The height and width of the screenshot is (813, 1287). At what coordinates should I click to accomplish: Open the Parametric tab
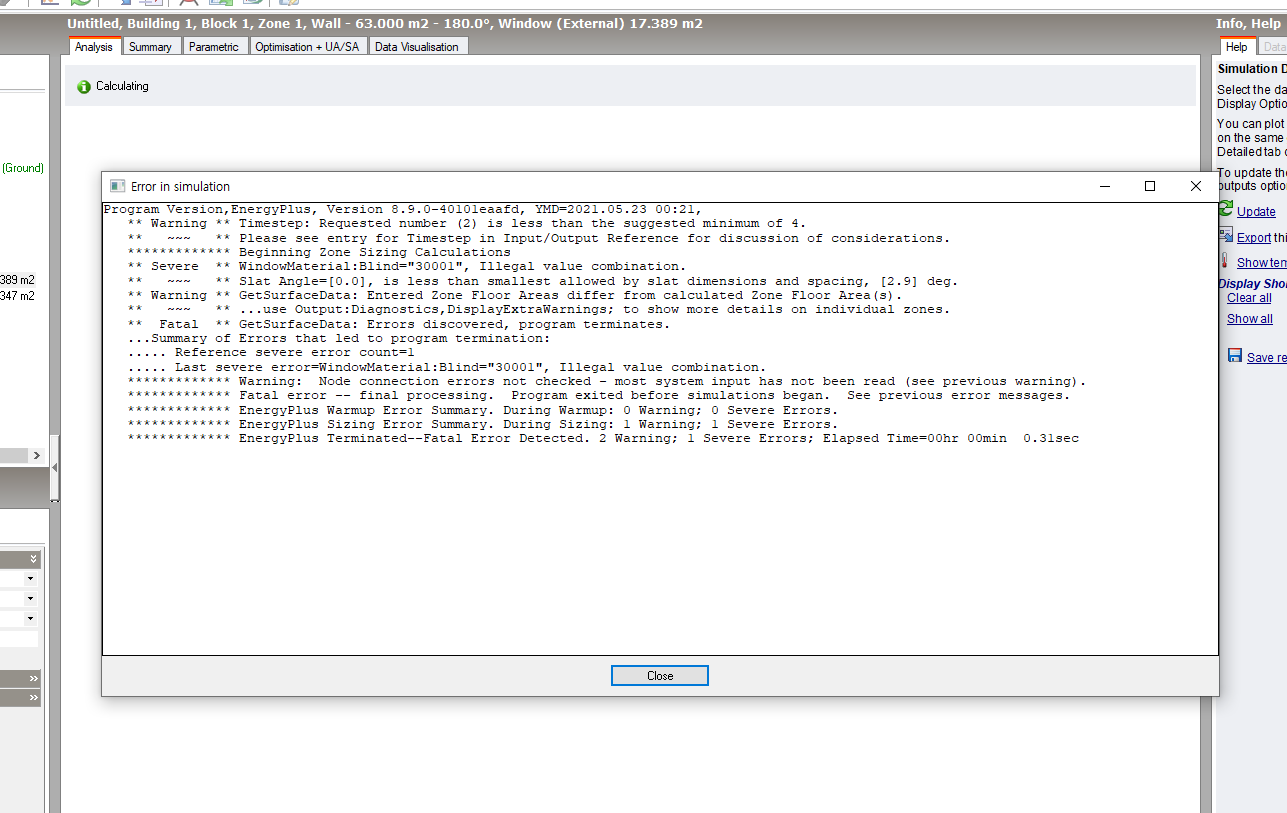click(214, 47)
